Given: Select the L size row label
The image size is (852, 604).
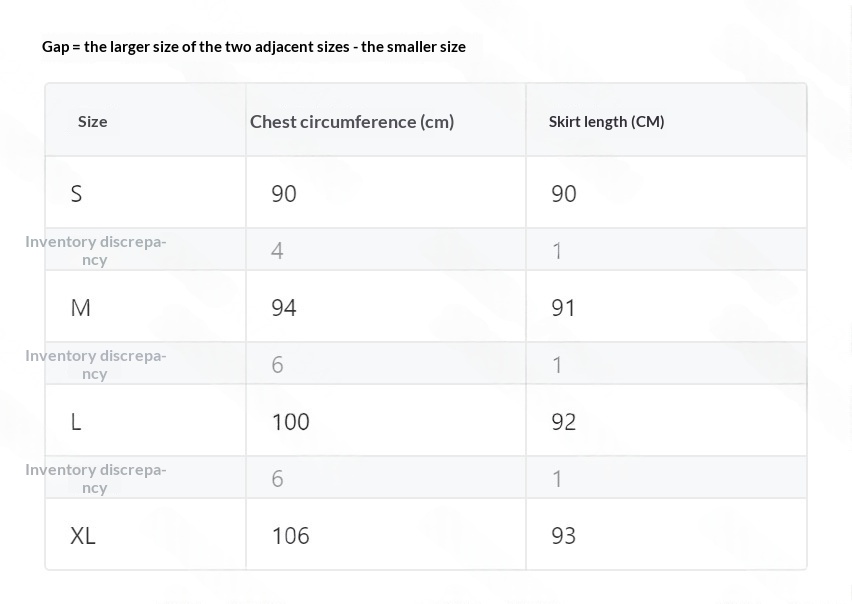Looking at the screenshot, I should (76, 422).
